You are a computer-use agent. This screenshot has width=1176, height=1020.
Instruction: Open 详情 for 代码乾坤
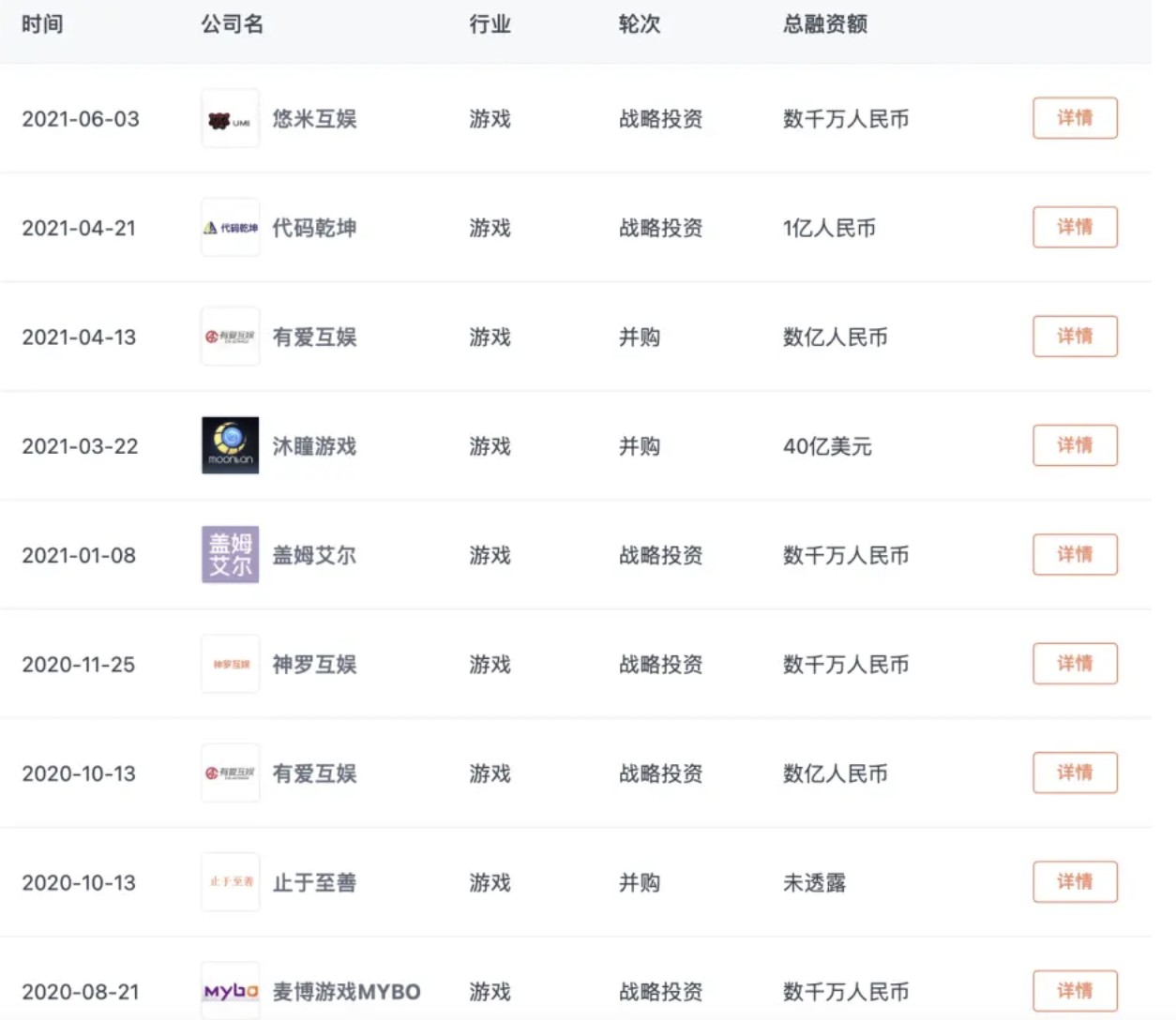1075,227
